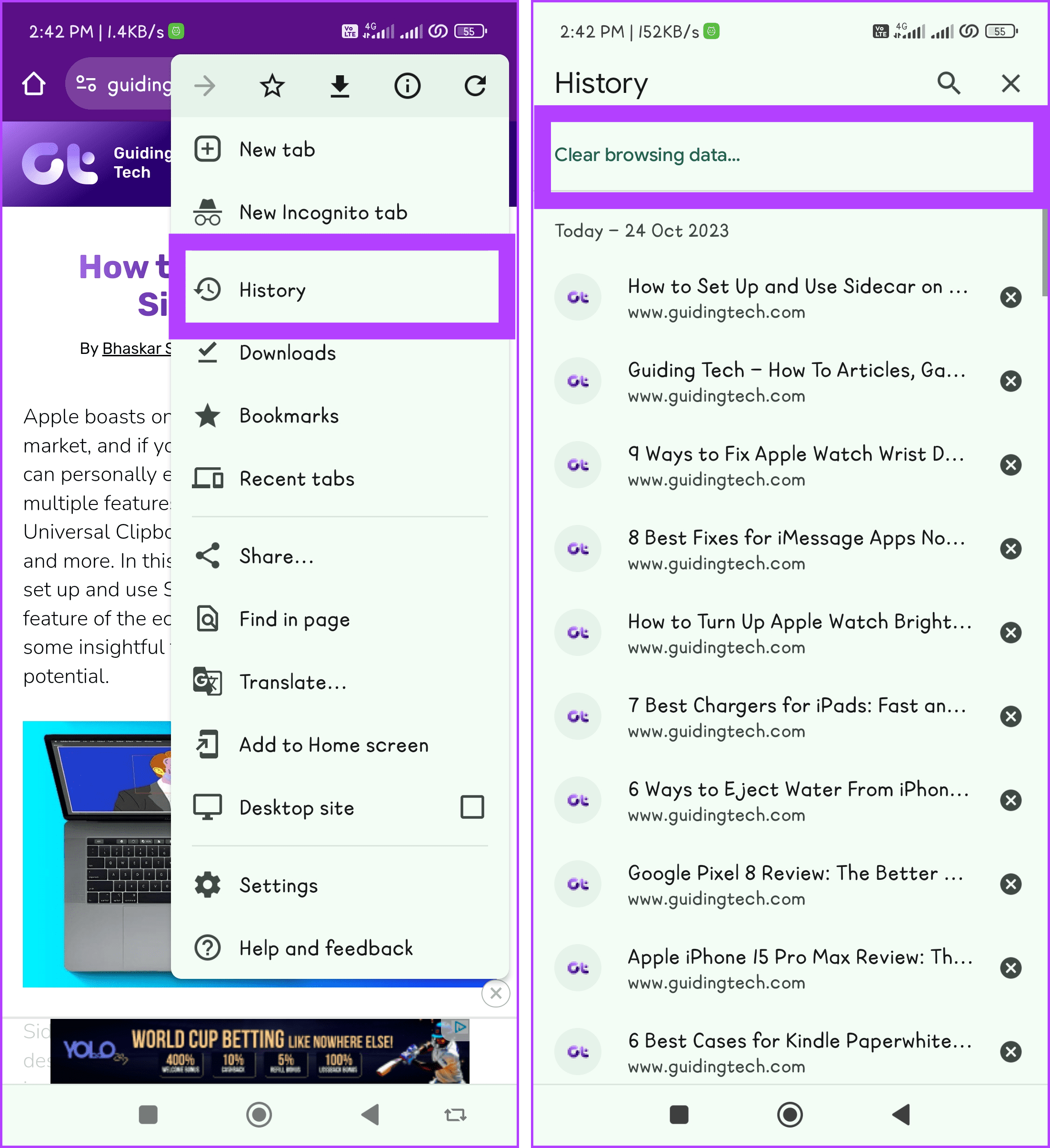Select Find in page
This screenshot has height=1148, width=1050.
point(340,619)
